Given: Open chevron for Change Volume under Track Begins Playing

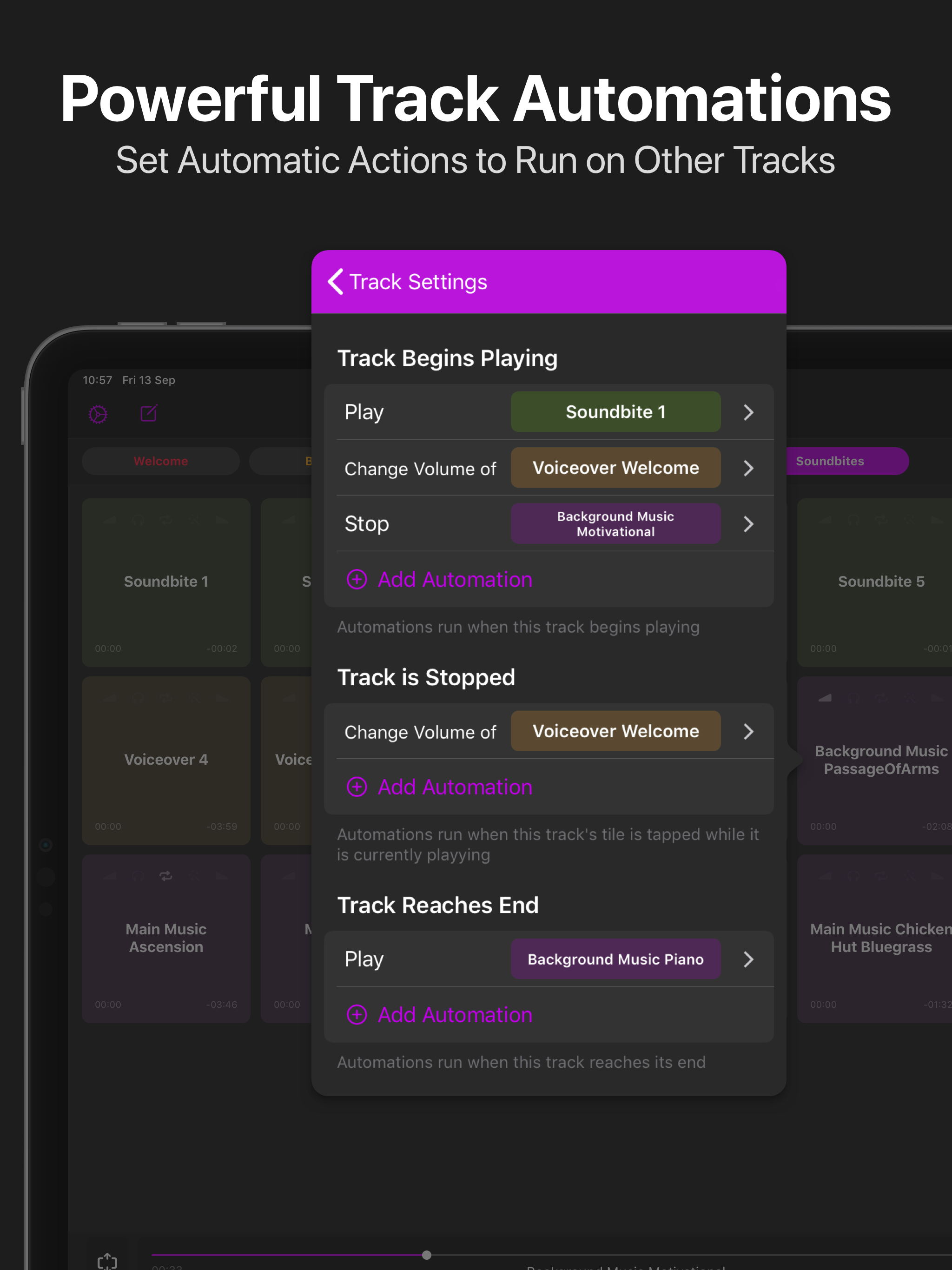Looking at the screenshot, I should click(x=748, y=468).
